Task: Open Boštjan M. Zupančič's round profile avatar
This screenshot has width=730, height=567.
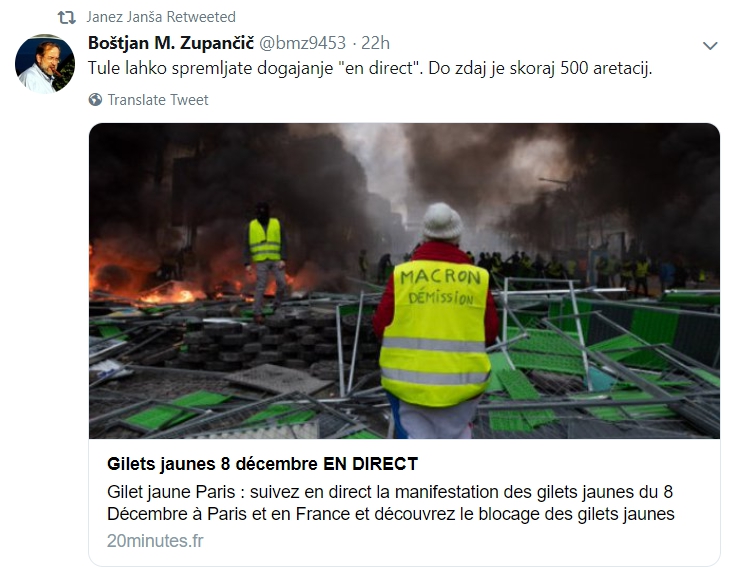Action: coord(45,64)
